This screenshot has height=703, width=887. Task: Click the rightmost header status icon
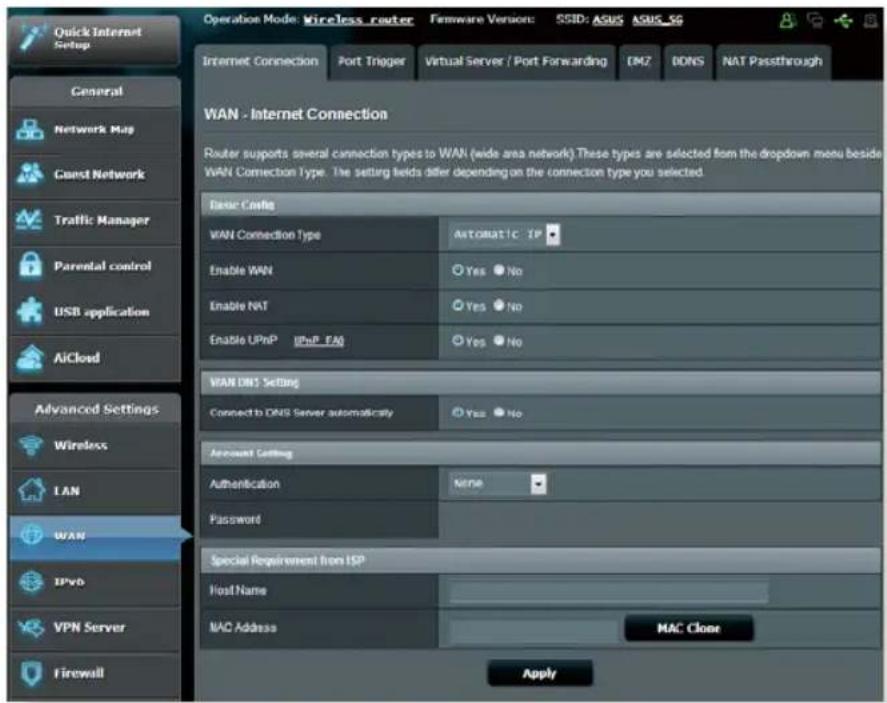871,21
